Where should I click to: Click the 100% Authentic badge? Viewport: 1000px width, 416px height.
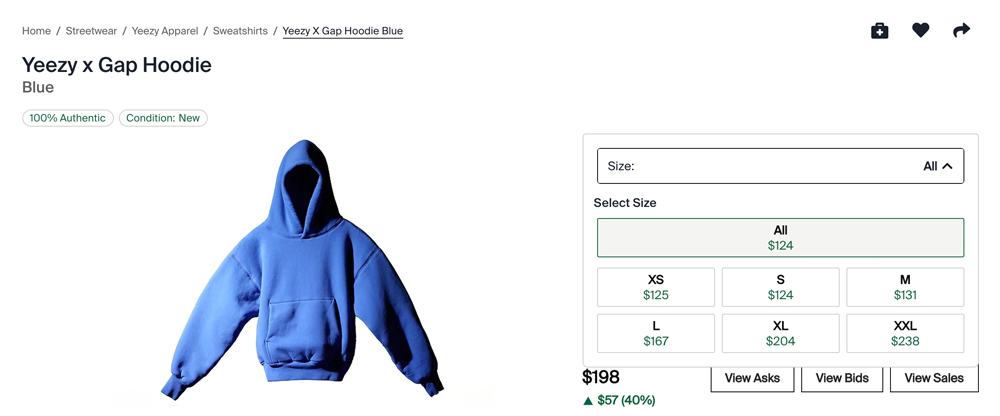[x=67, y=118]
